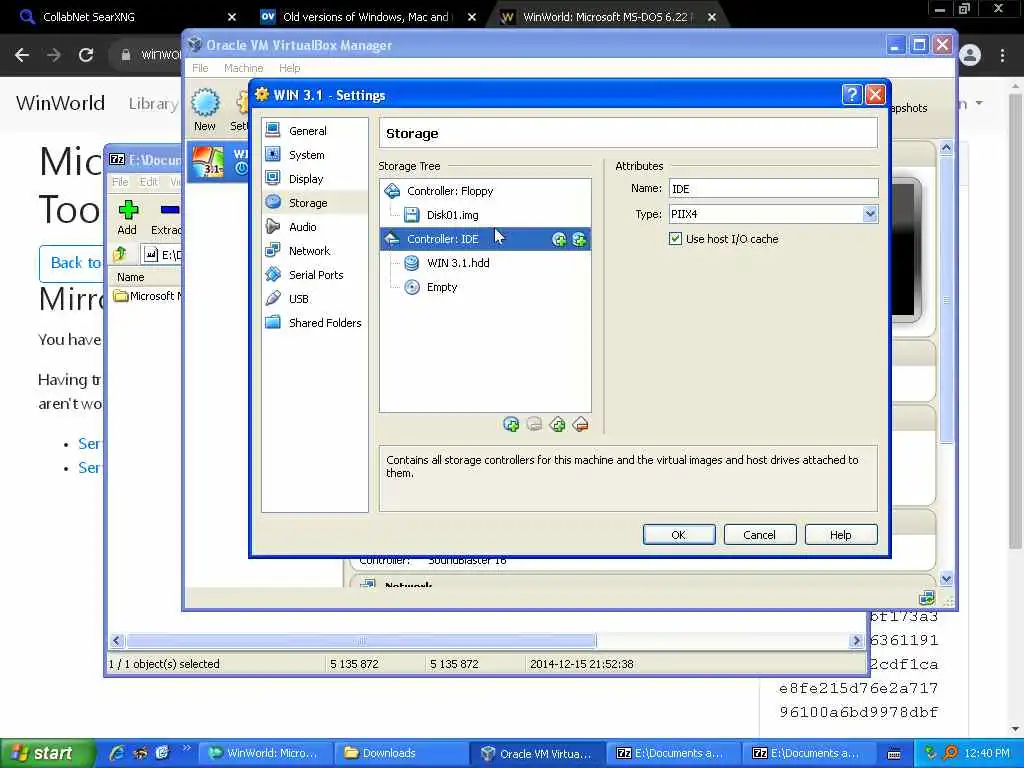Click Name column header in 7-Zip
The width and height of the screenshot is (1024, 768).
131,277
